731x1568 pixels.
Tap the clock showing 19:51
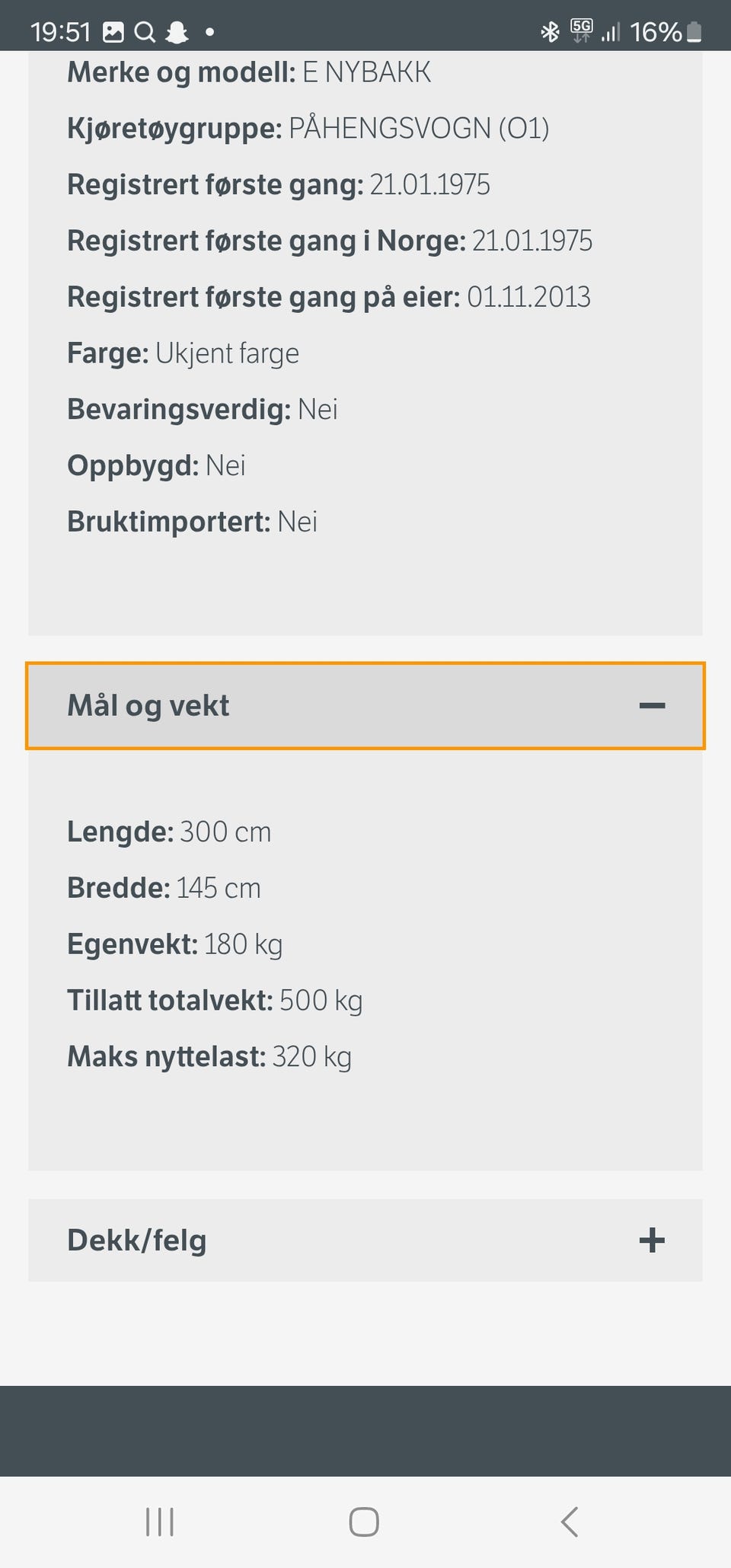coord(61,32)
